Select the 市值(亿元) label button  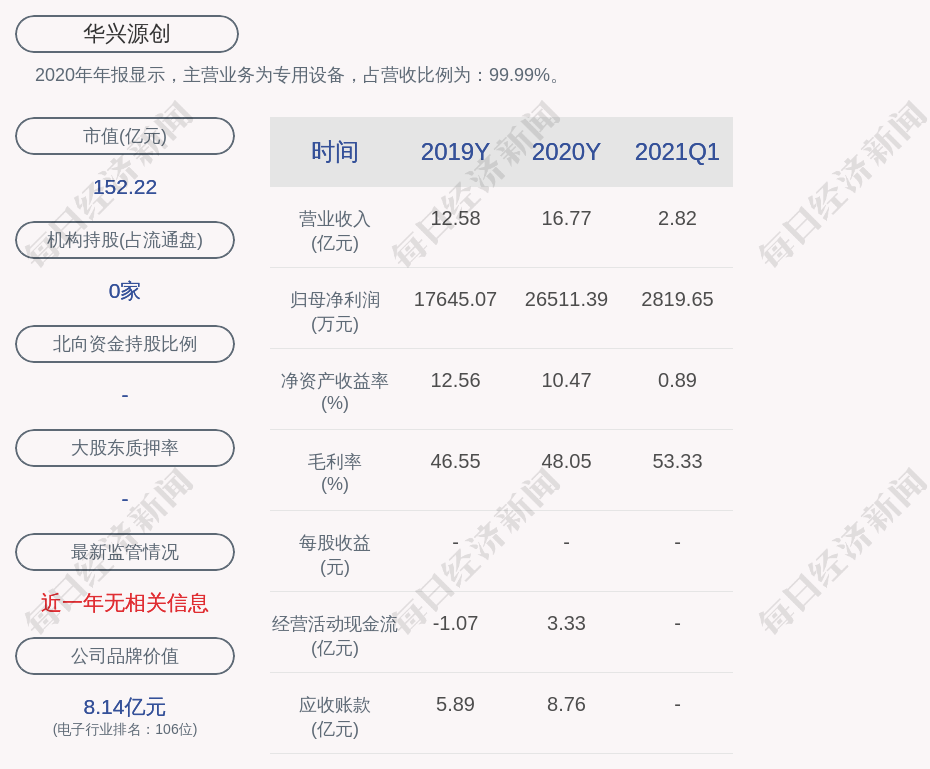(125, 136)
